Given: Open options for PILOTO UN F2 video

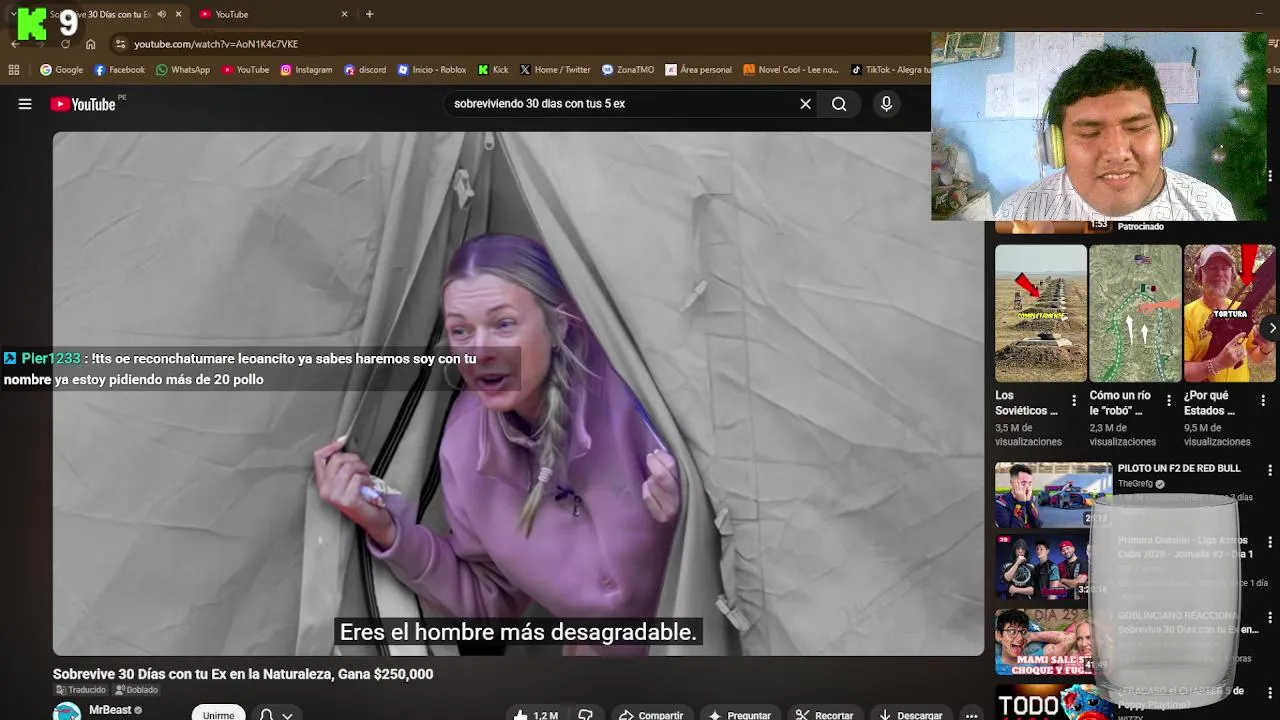Looking at the screenshot, I should 1270,469.
